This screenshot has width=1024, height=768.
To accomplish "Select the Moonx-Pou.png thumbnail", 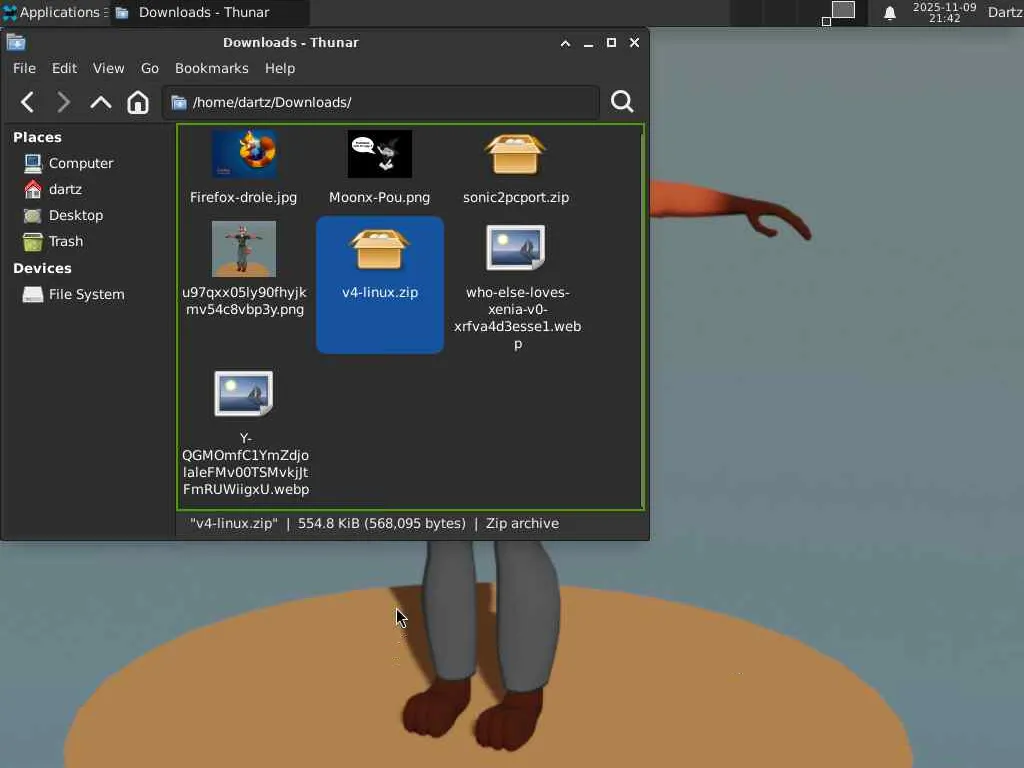I will [379, 154].
